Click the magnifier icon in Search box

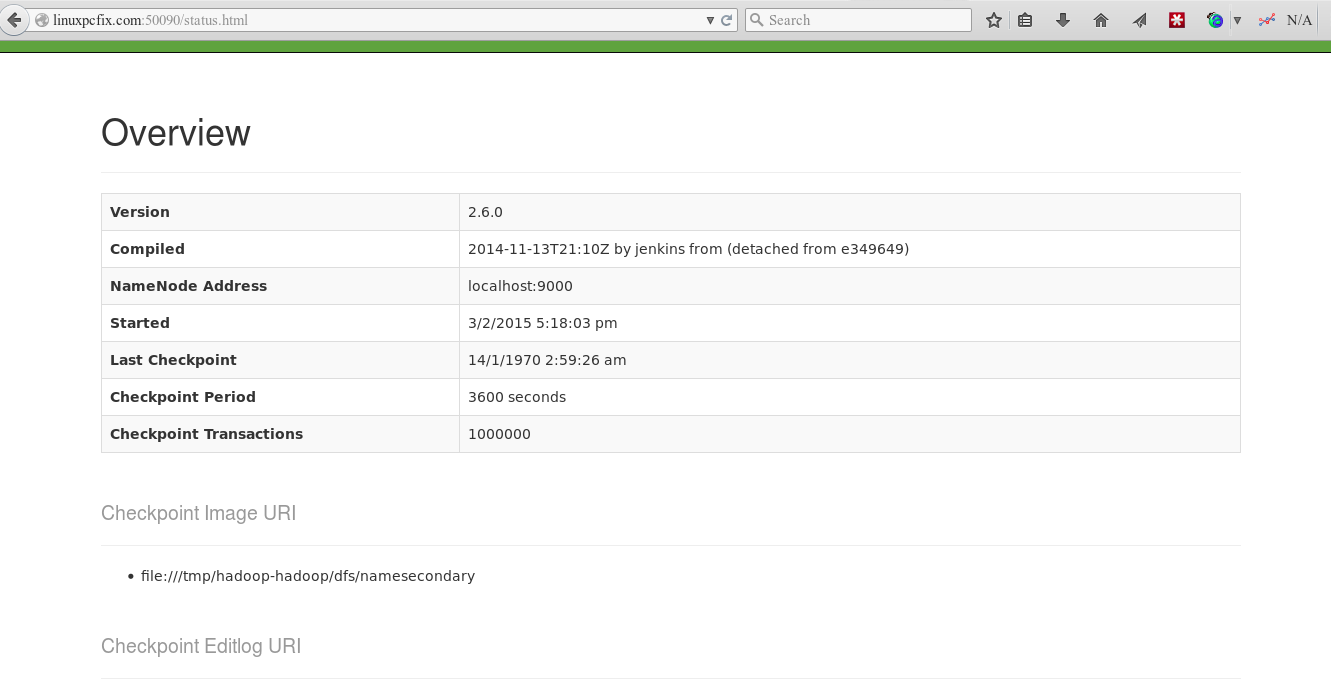pos(757,20)
